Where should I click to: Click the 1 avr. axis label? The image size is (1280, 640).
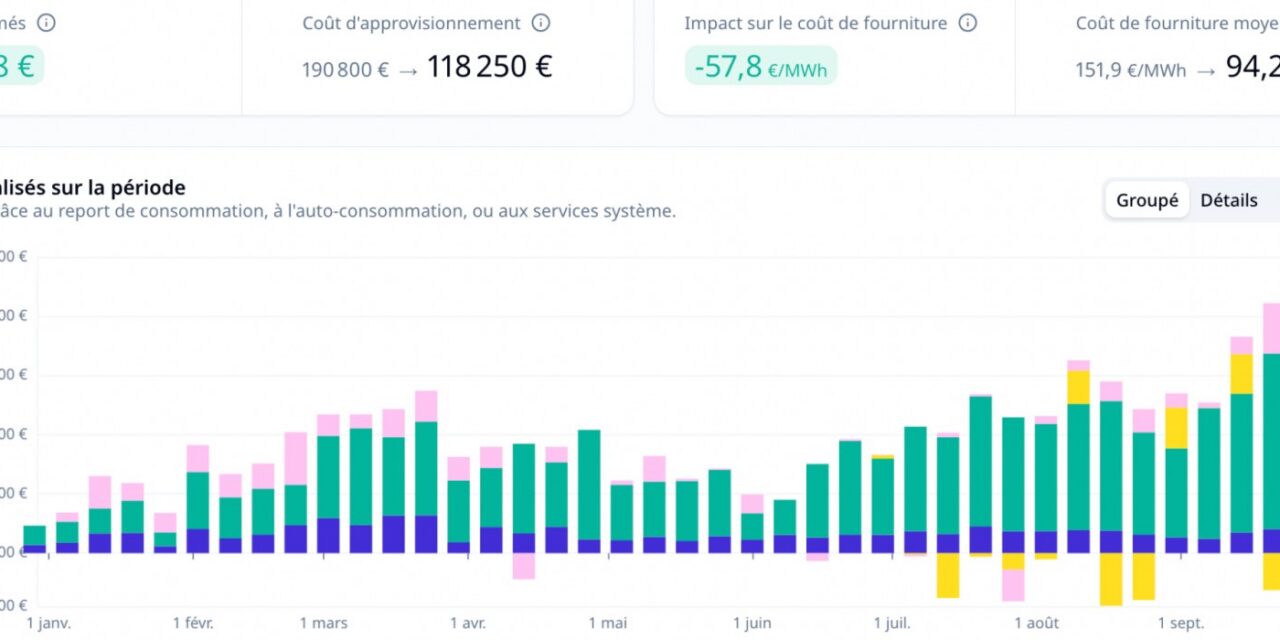pyautogui.click(x=467, y=623)
